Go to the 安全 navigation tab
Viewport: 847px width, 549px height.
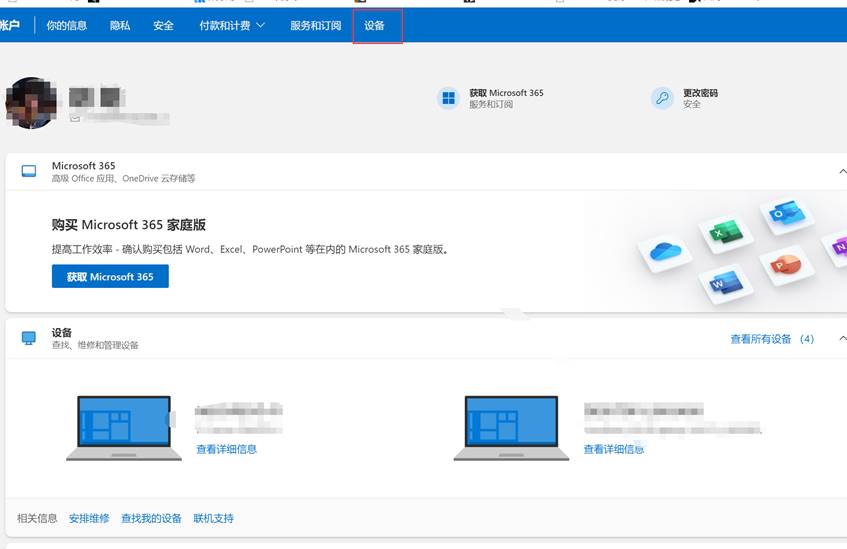(x=163, y=25)
